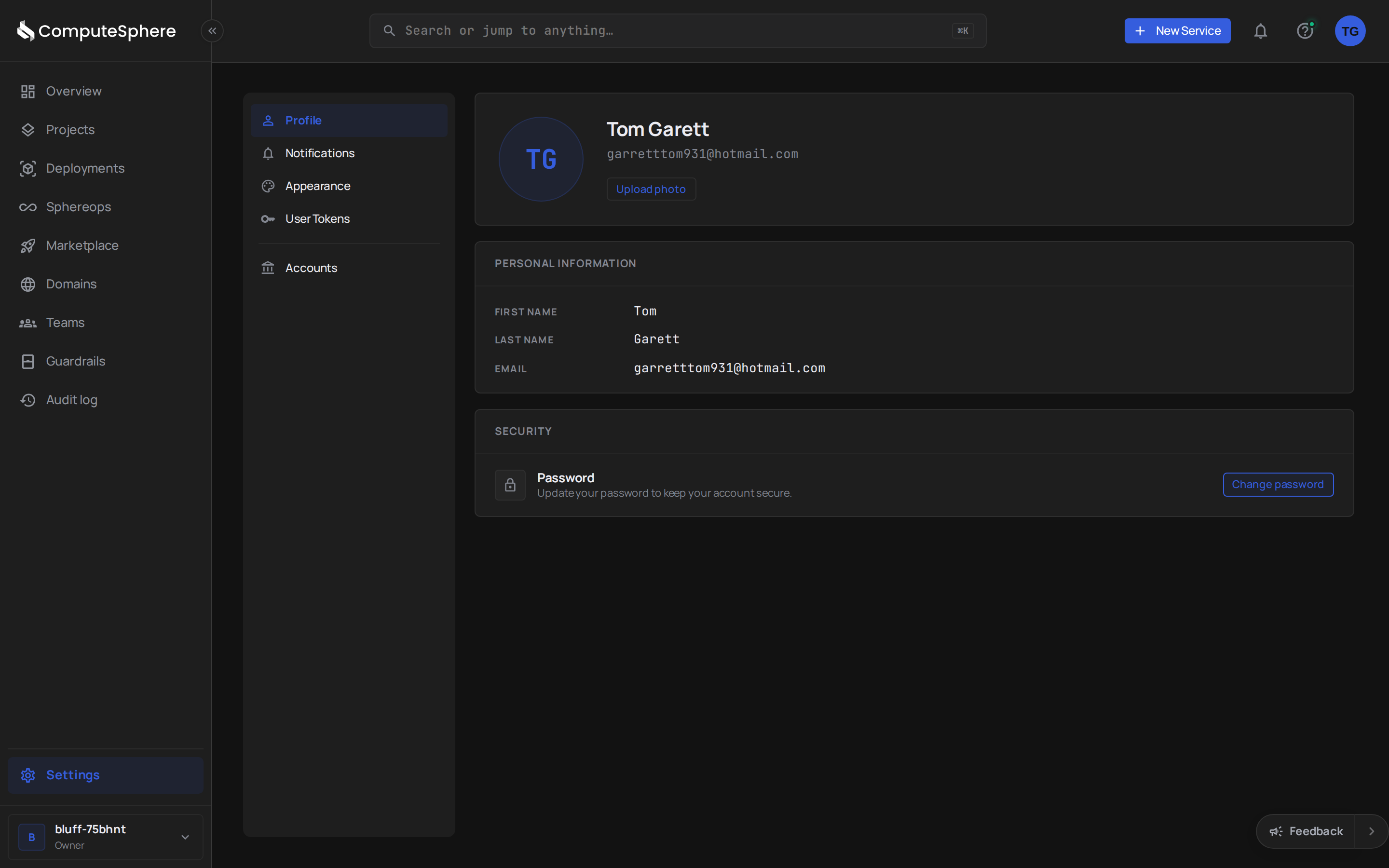Click the Settings gear icon
Viewport: 1389px width, 868px height.
(x=28, y=775)
